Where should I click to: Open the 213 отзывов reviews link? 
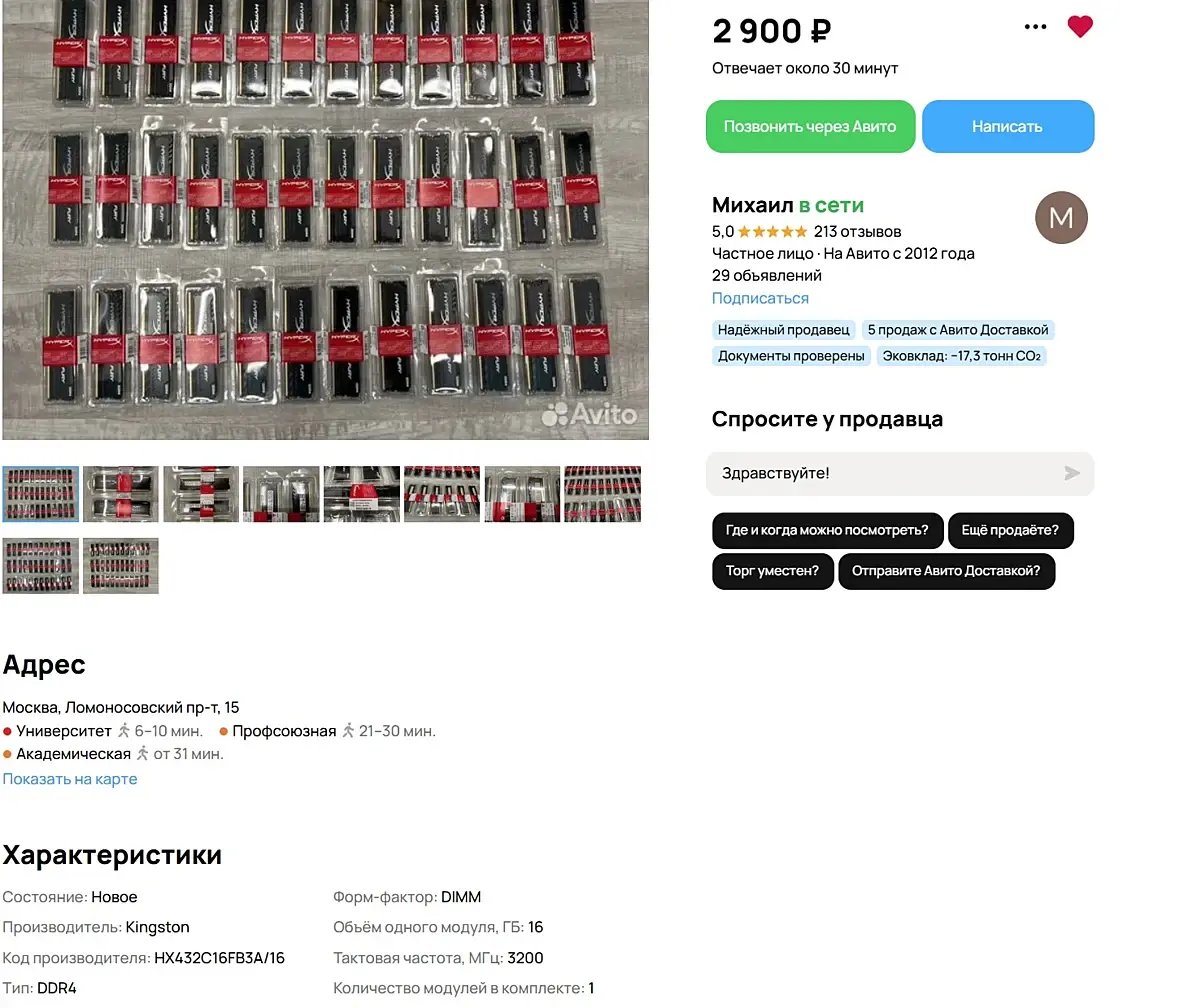[x=857, y=232]
